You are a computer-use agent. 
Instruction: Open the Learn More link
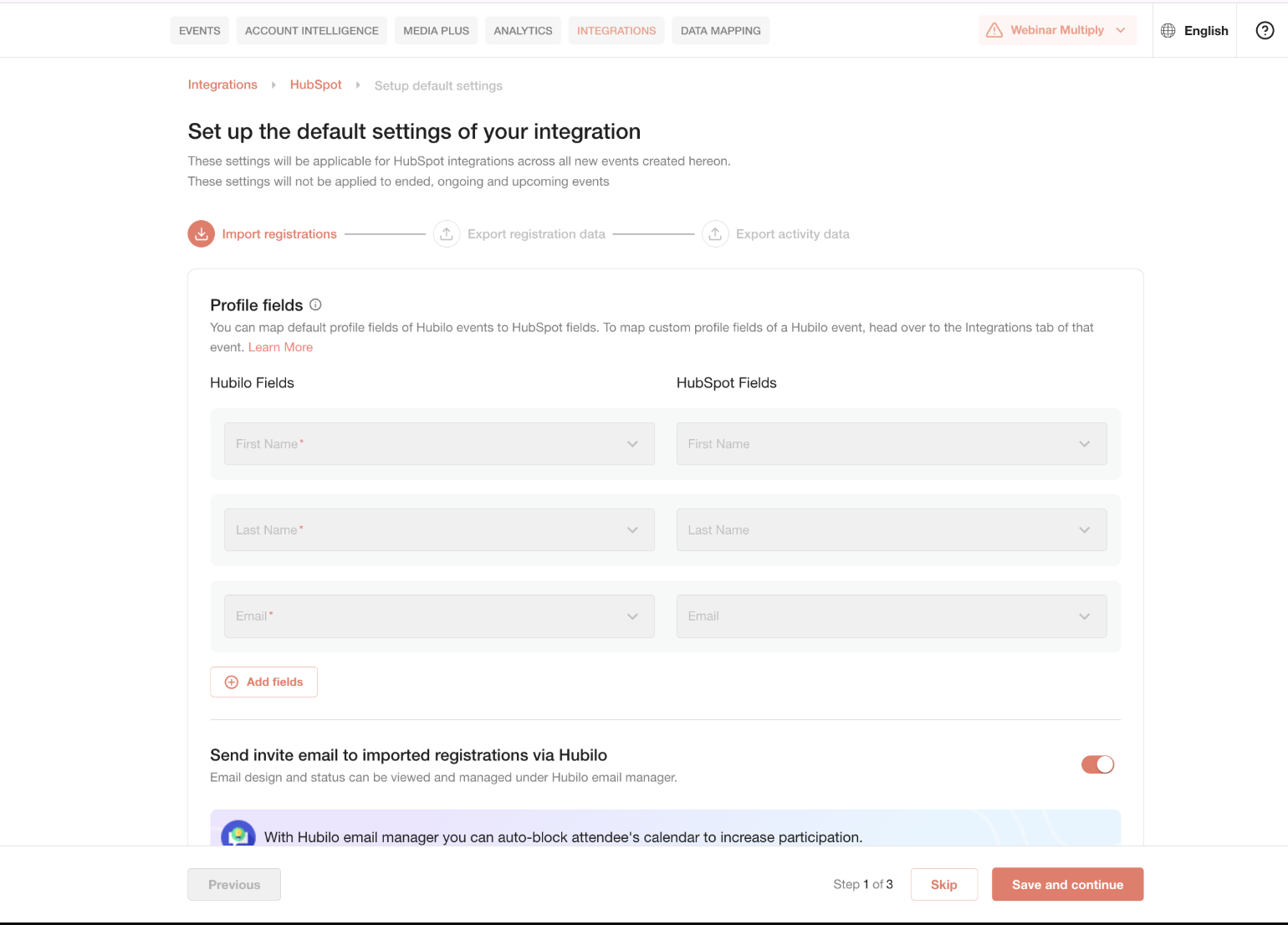(280, 347)
